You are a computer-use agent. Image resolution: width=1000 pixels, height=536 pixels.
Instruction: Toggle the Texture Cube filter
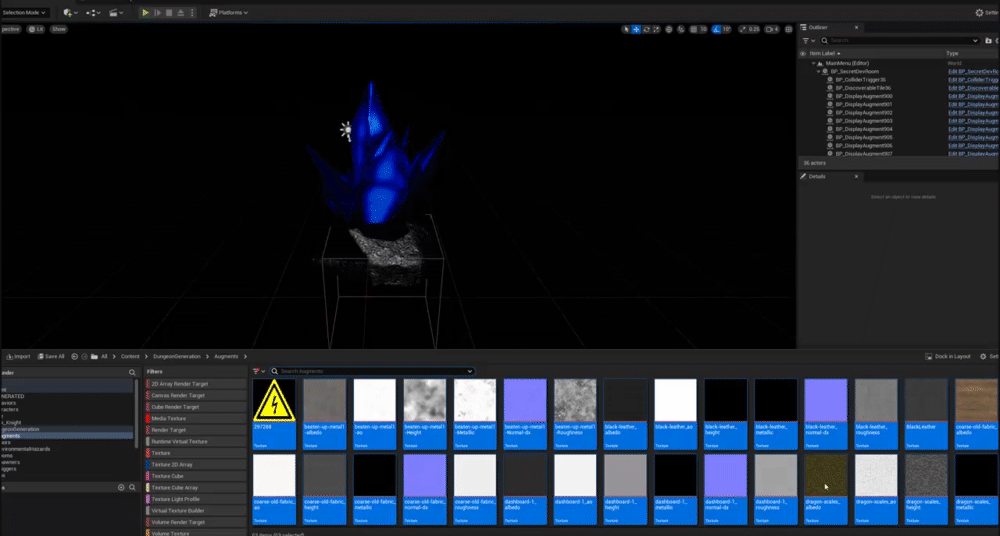coord(196,476)
